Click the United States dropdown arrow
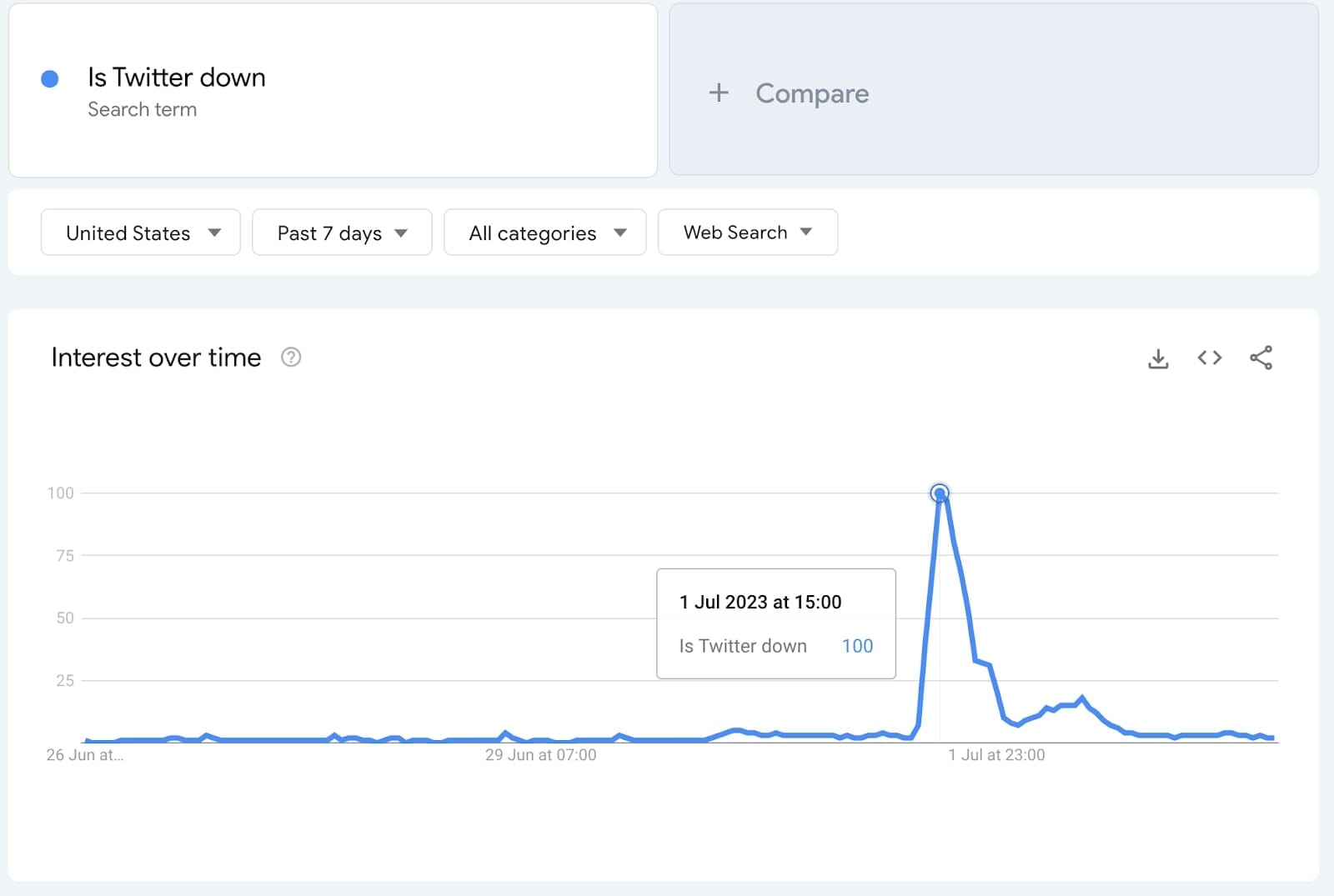The width and height of the screenshot is (1334, 896). [215, 233]
